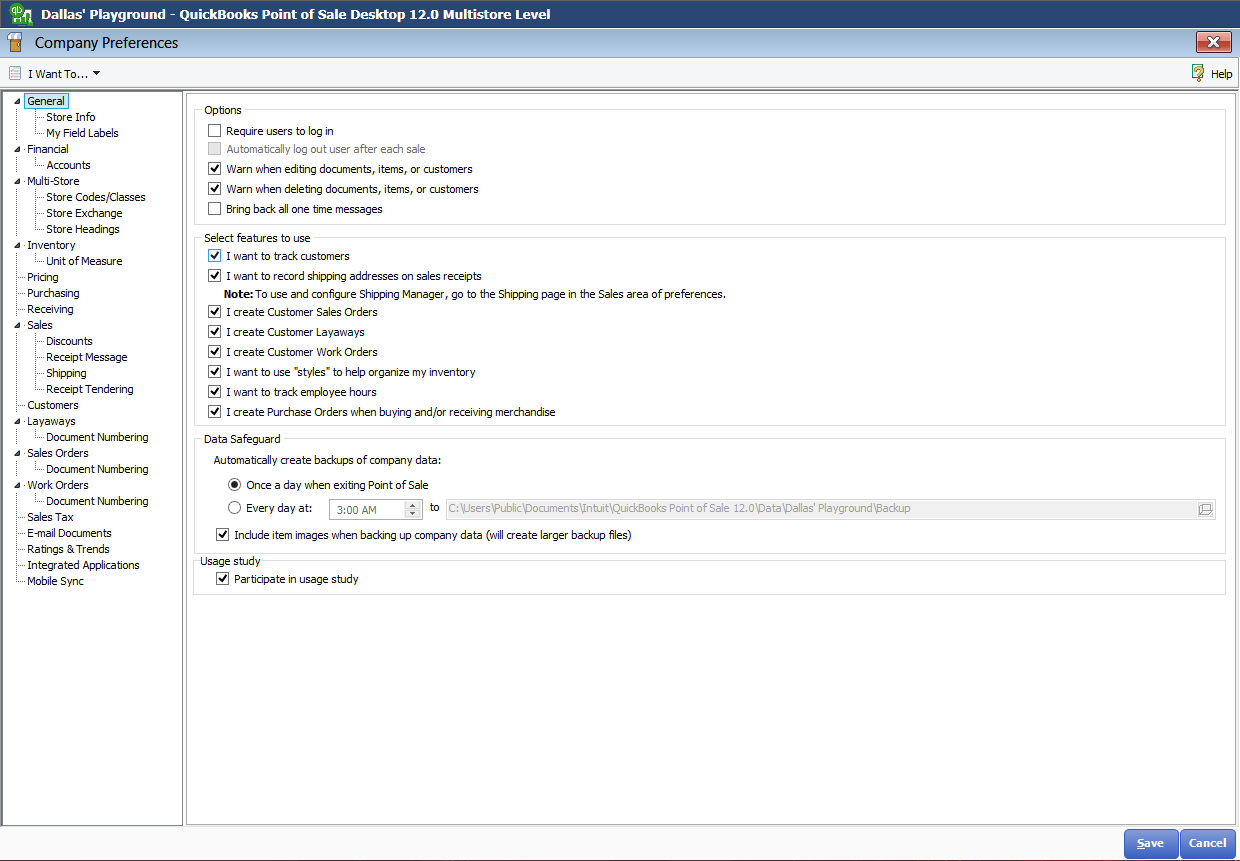Collapse the Work Orders tree node

coord(17,485)
